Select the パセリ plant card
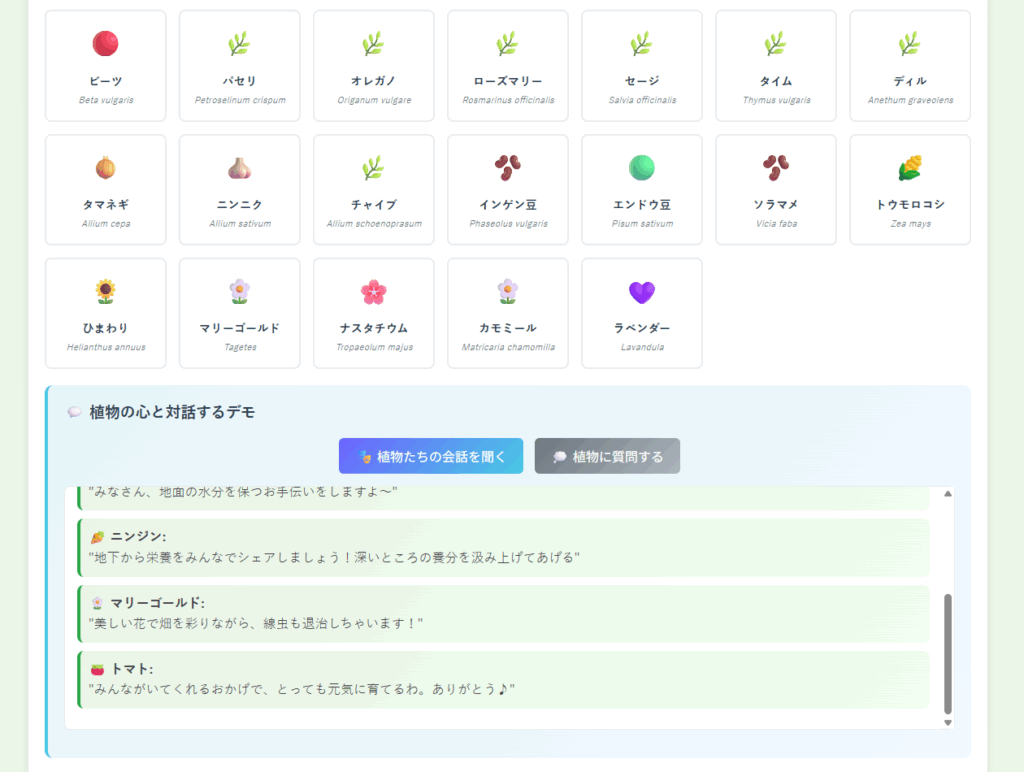1024x772 pixels. (239, 66)
